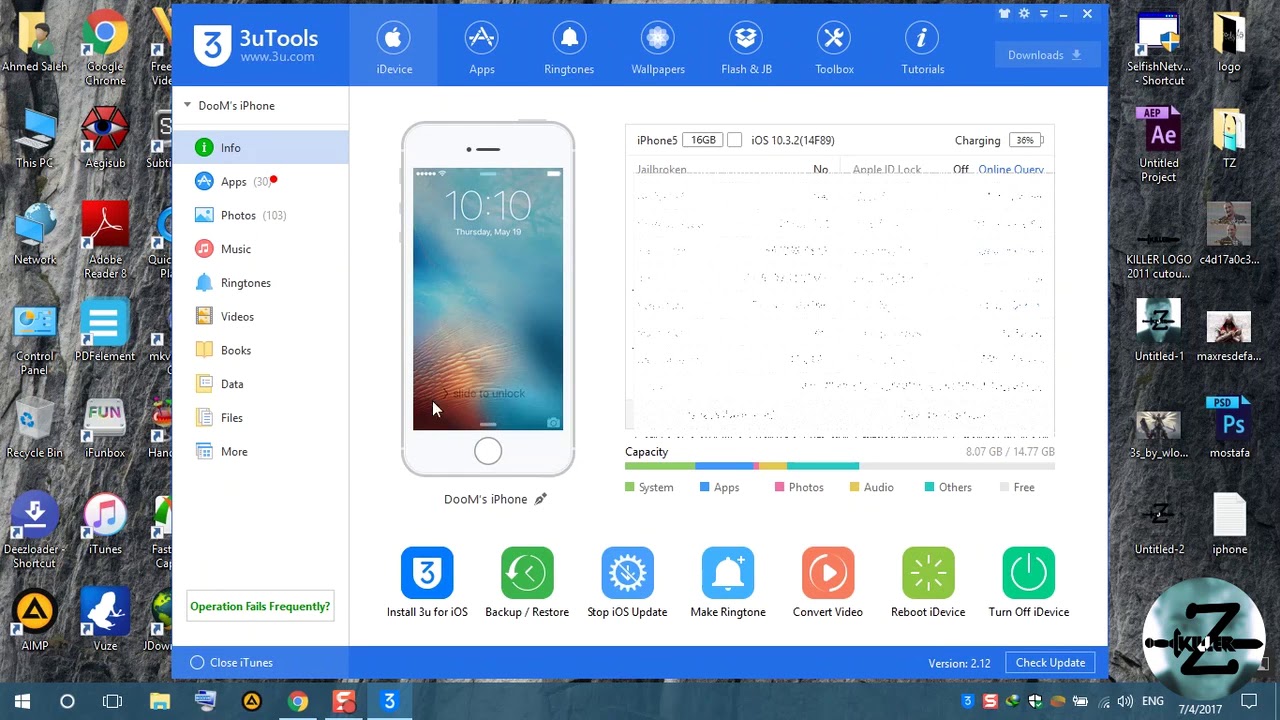Open the iDevice tab
Screen dimensions: 1280x720
pos(394,48)
